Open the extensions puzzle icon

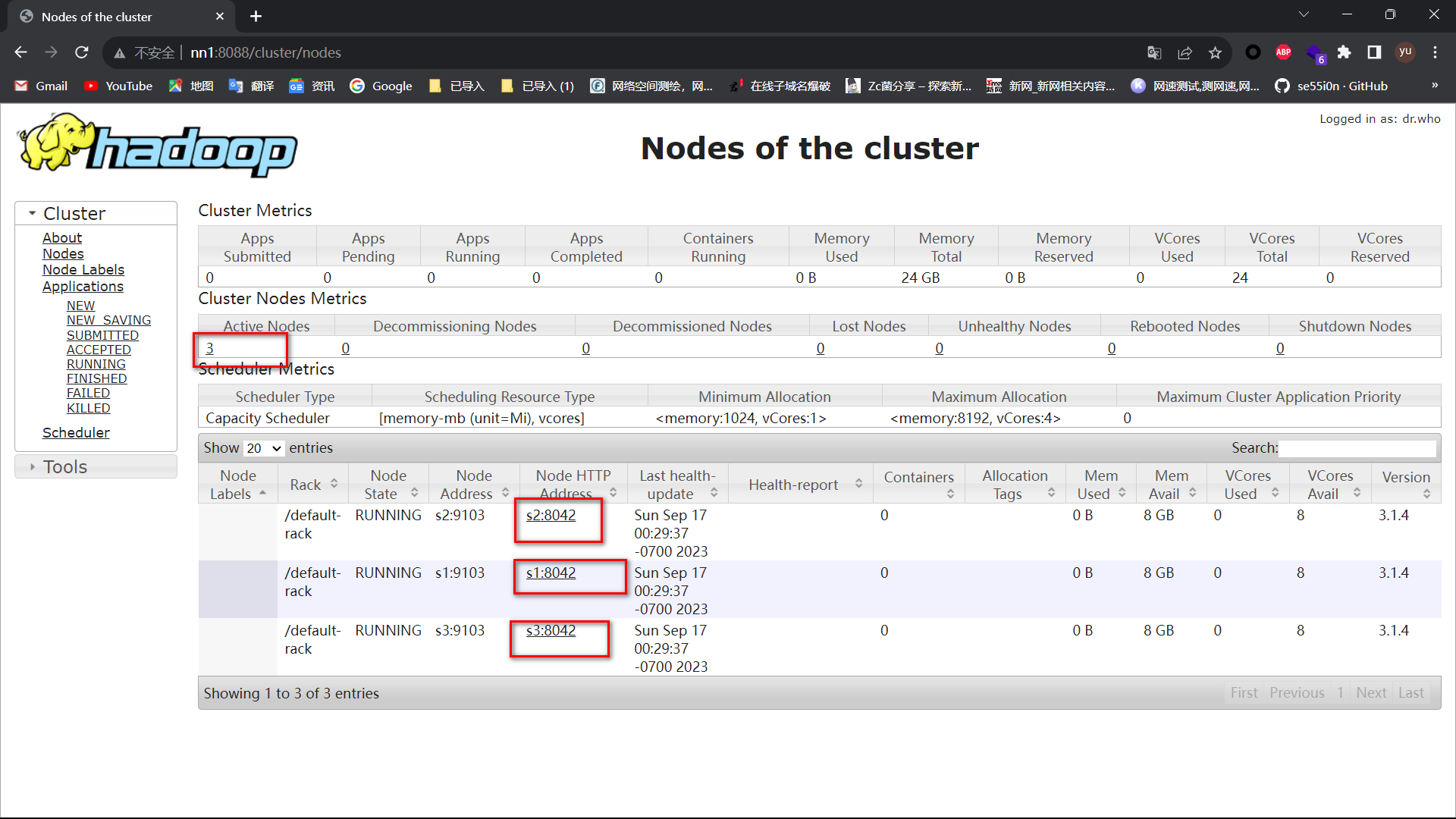[x=1344, y=52]
